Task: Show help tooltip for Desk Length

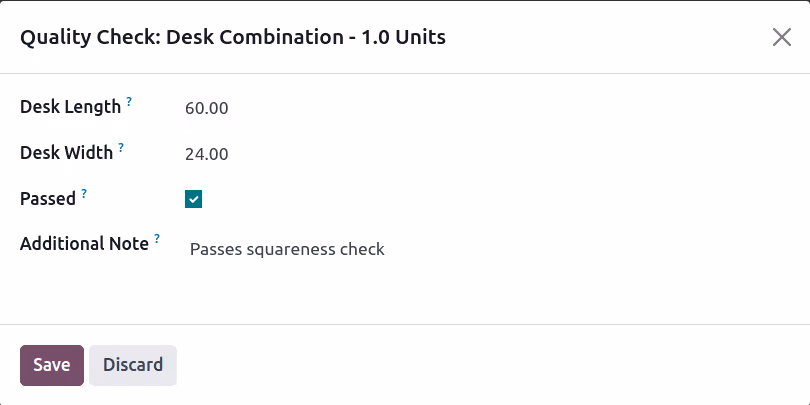Action: (129, 101)
